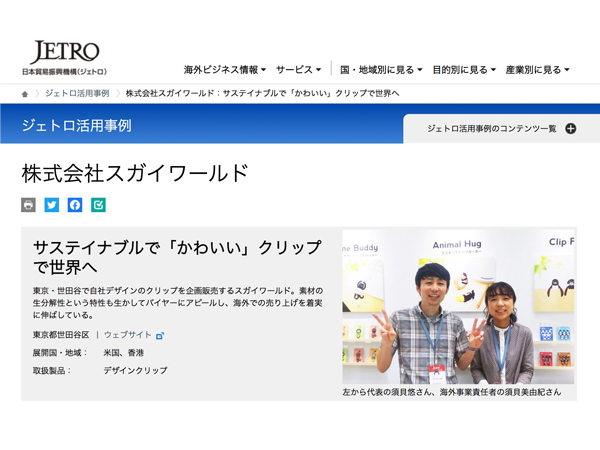Click the green bookmark share icon
This screenshot has height=450, width=600.
tap(98, 205)
